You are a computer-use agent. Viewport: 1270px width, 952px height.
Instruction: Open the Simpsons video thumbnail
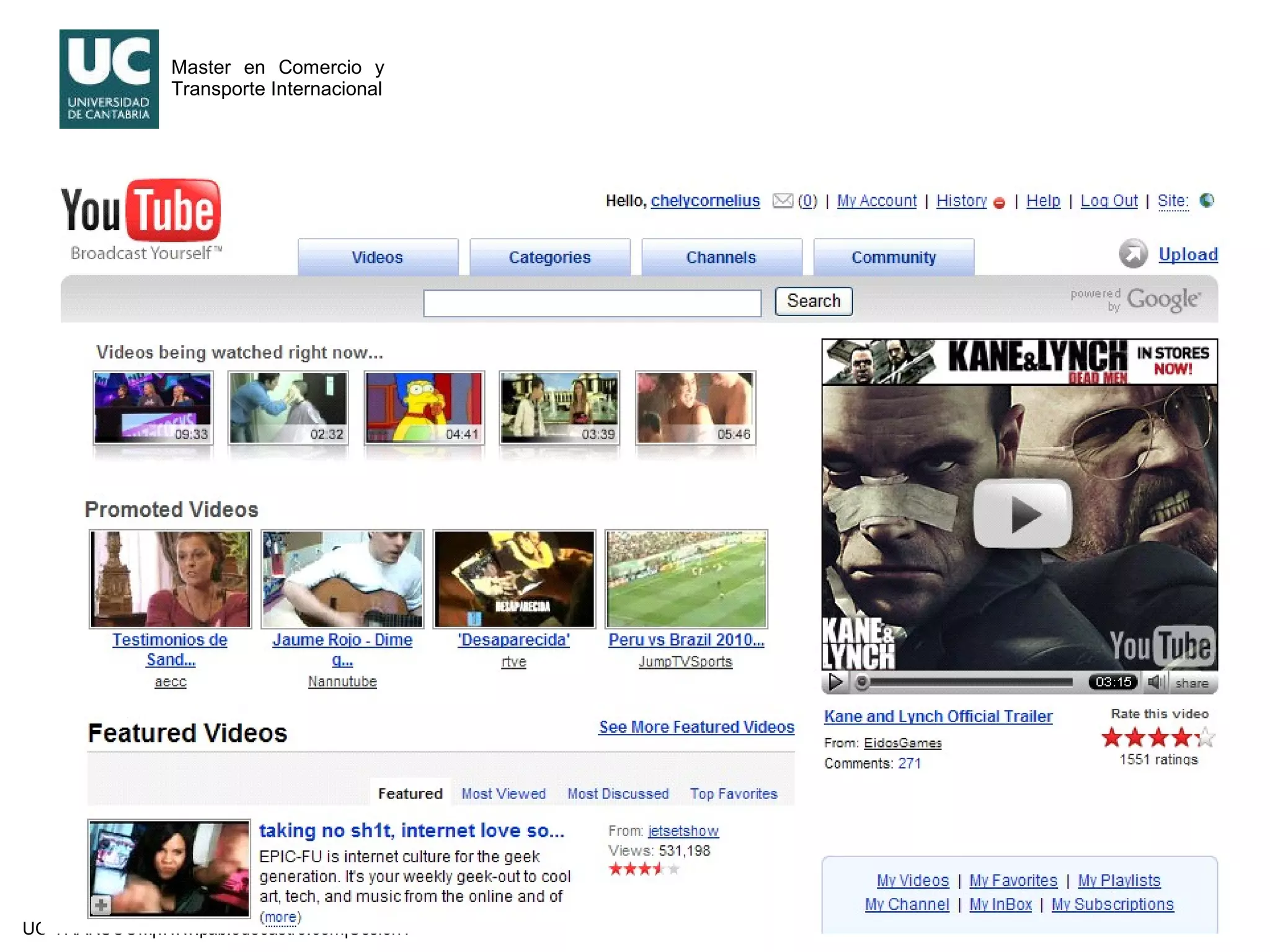click(x=424, y=407)
